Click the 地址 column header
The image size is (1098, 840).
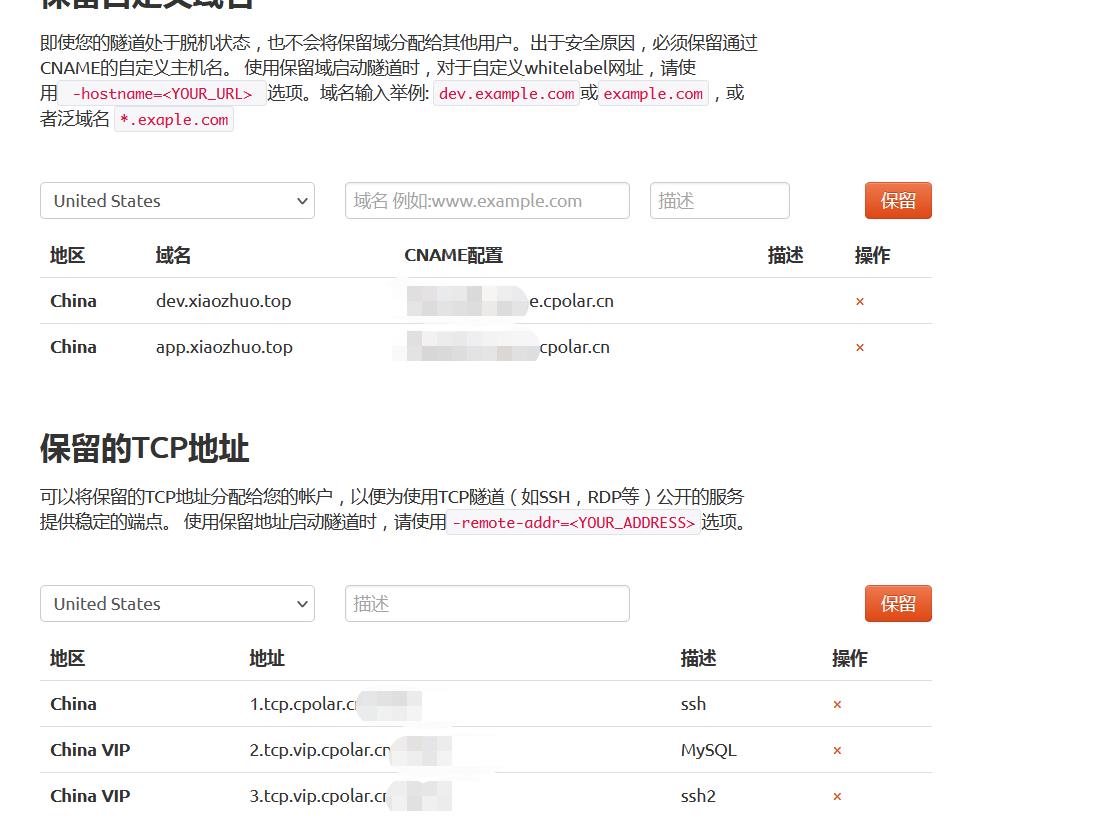pyautogui.click(x=267, y=658)
